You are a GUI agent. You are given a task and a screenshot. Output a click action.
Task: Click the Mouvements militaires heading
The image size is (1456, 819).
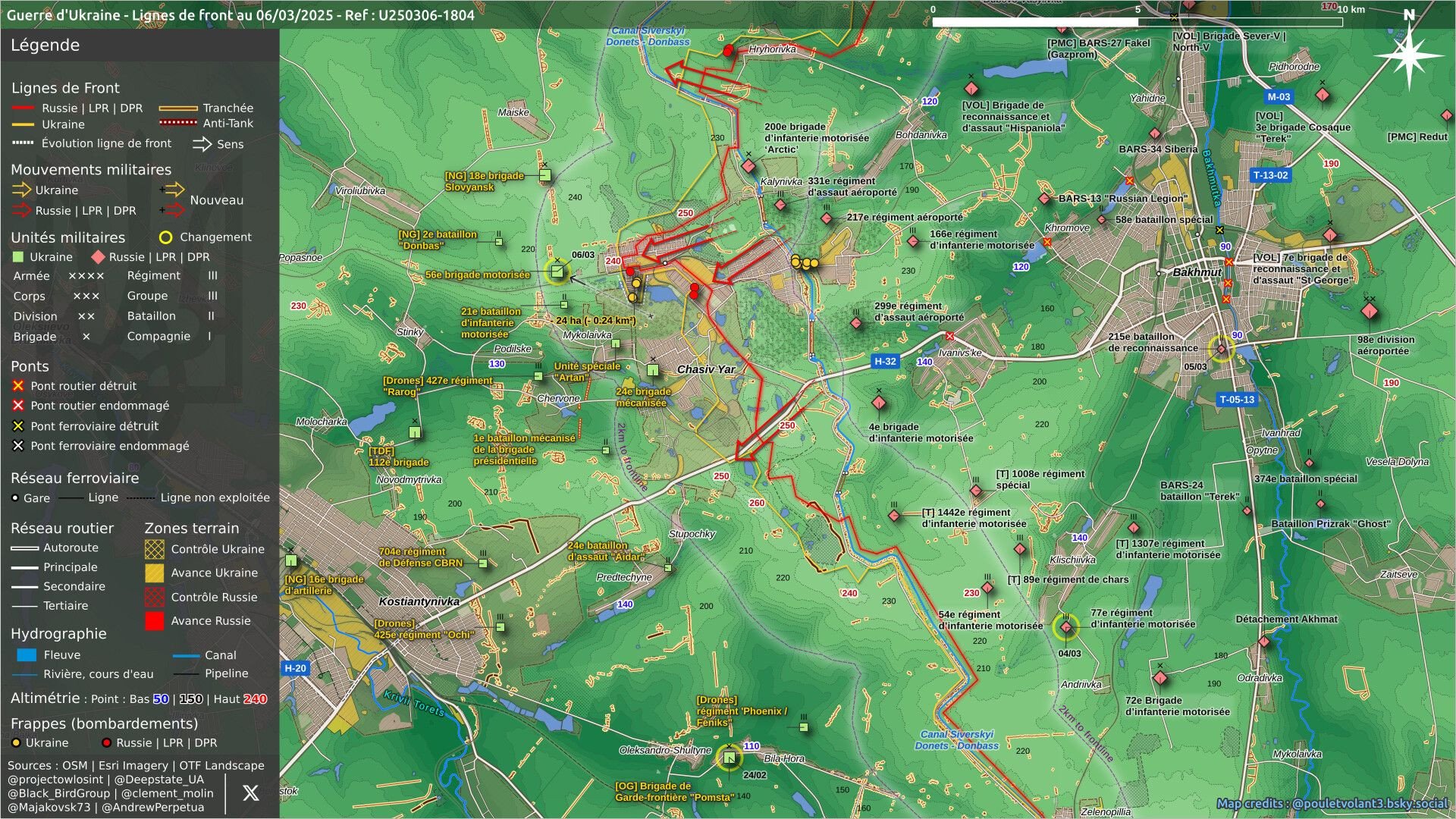(91, 170)
